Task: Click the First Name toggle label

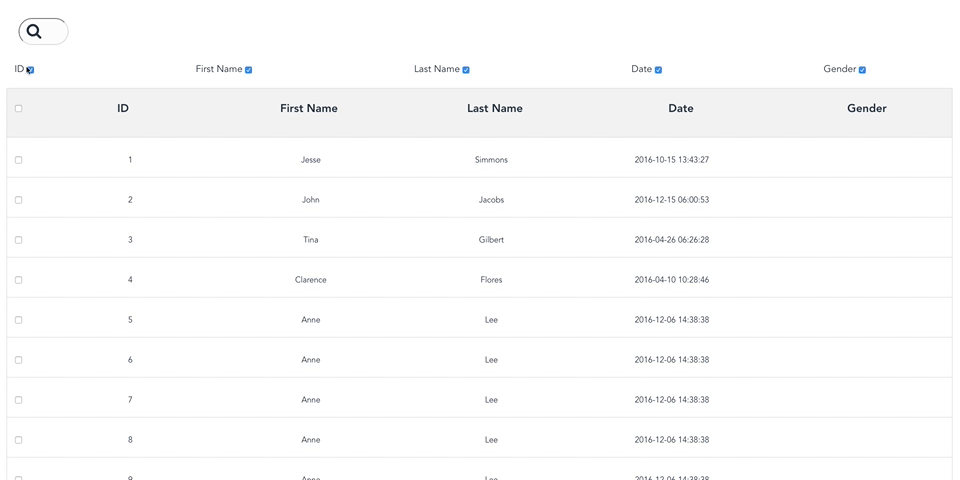Action: [x=219, y=69]
